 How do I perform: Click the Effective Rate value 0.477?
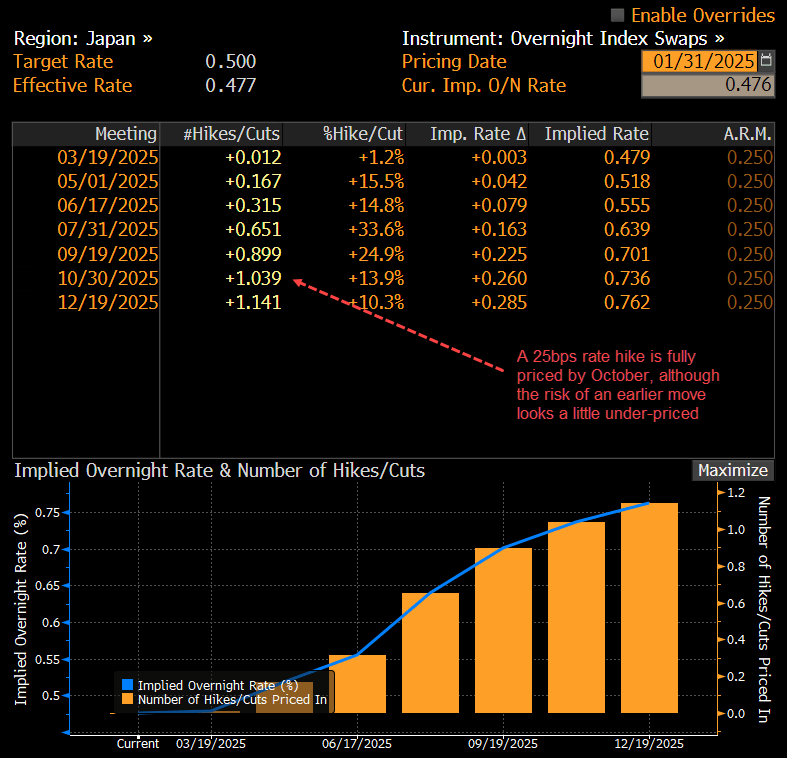[x=231, y=85]
